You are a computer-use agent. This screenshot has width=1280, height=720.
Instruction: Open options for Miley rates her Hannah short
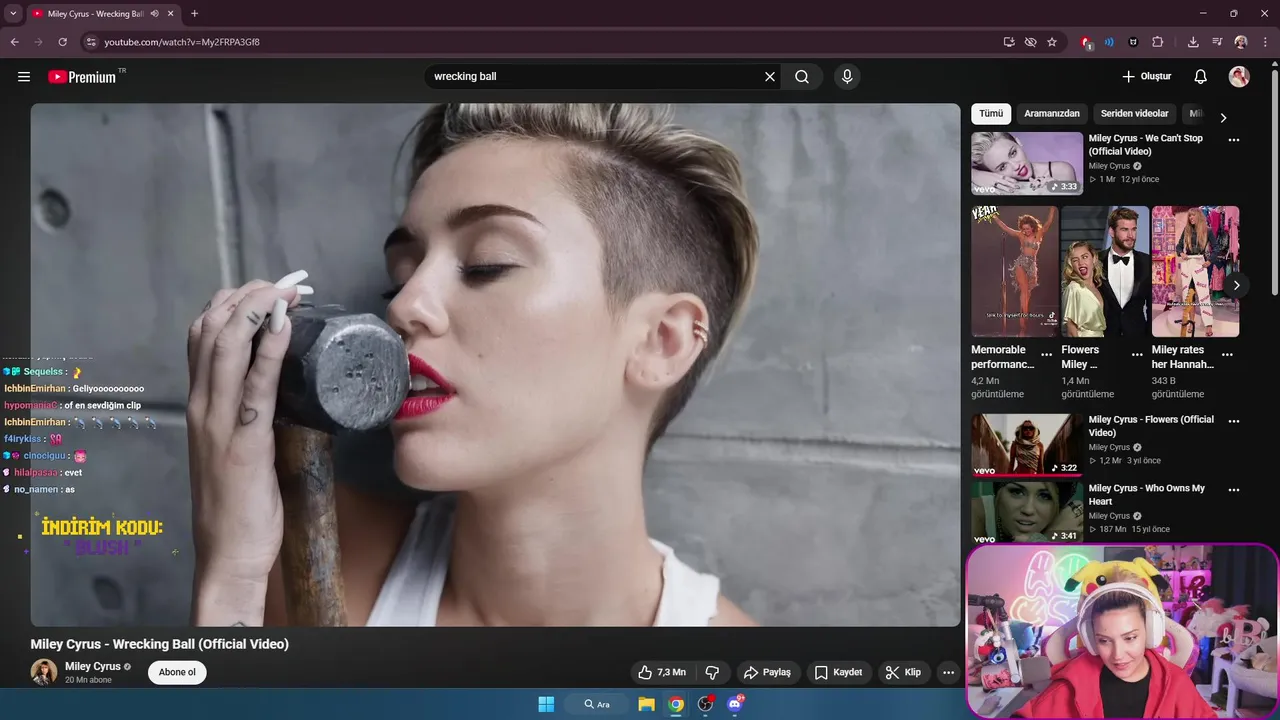pyautogui.click(x=1227, y=355)
